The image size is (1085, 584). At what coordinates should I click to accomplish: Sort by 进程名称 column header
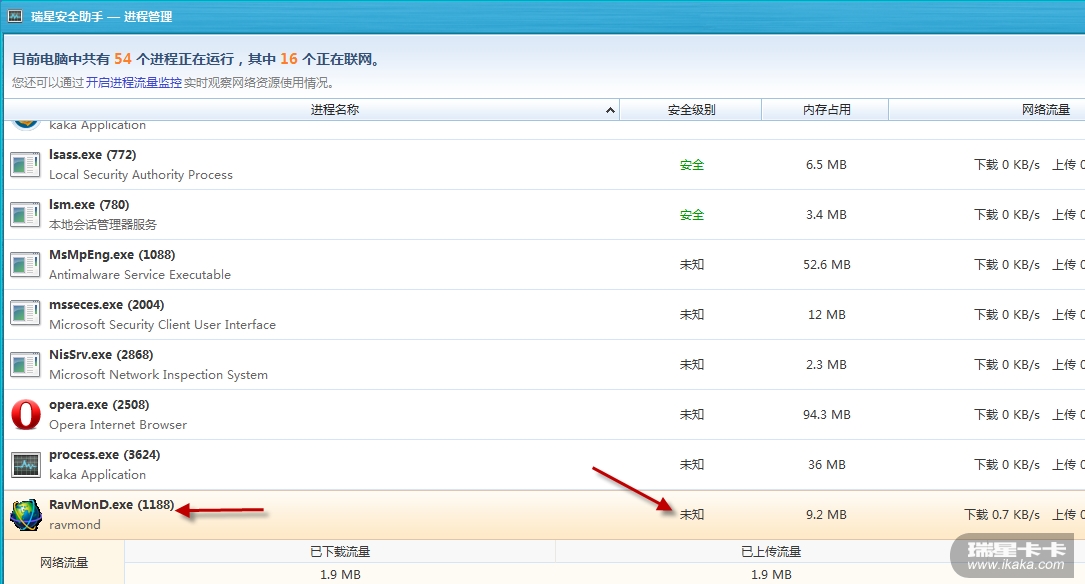[x=311, y=109]
